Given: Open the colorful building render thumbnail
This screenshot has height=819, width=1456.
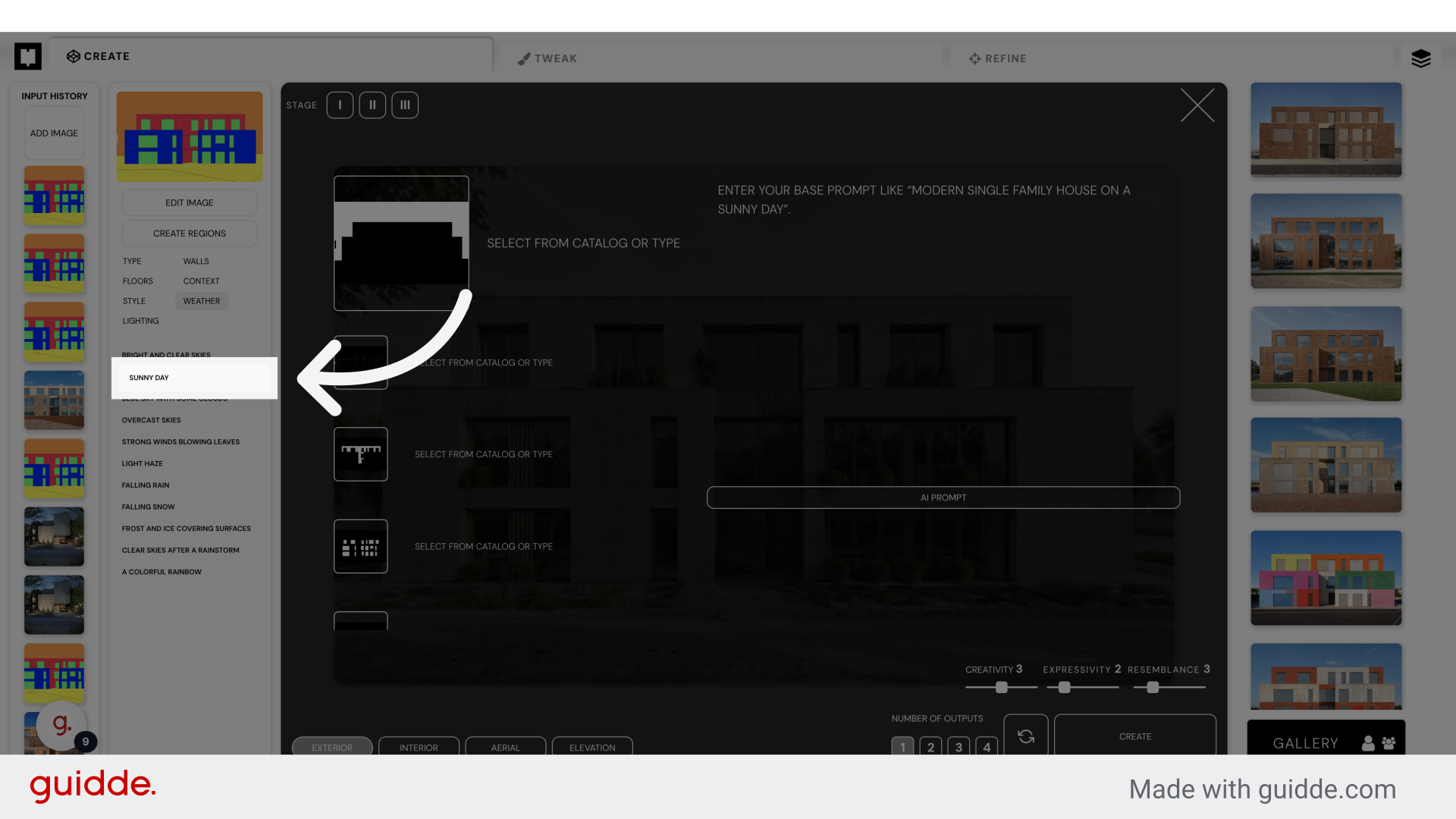Looking at the screenshot, I should tap(1326, 578).
